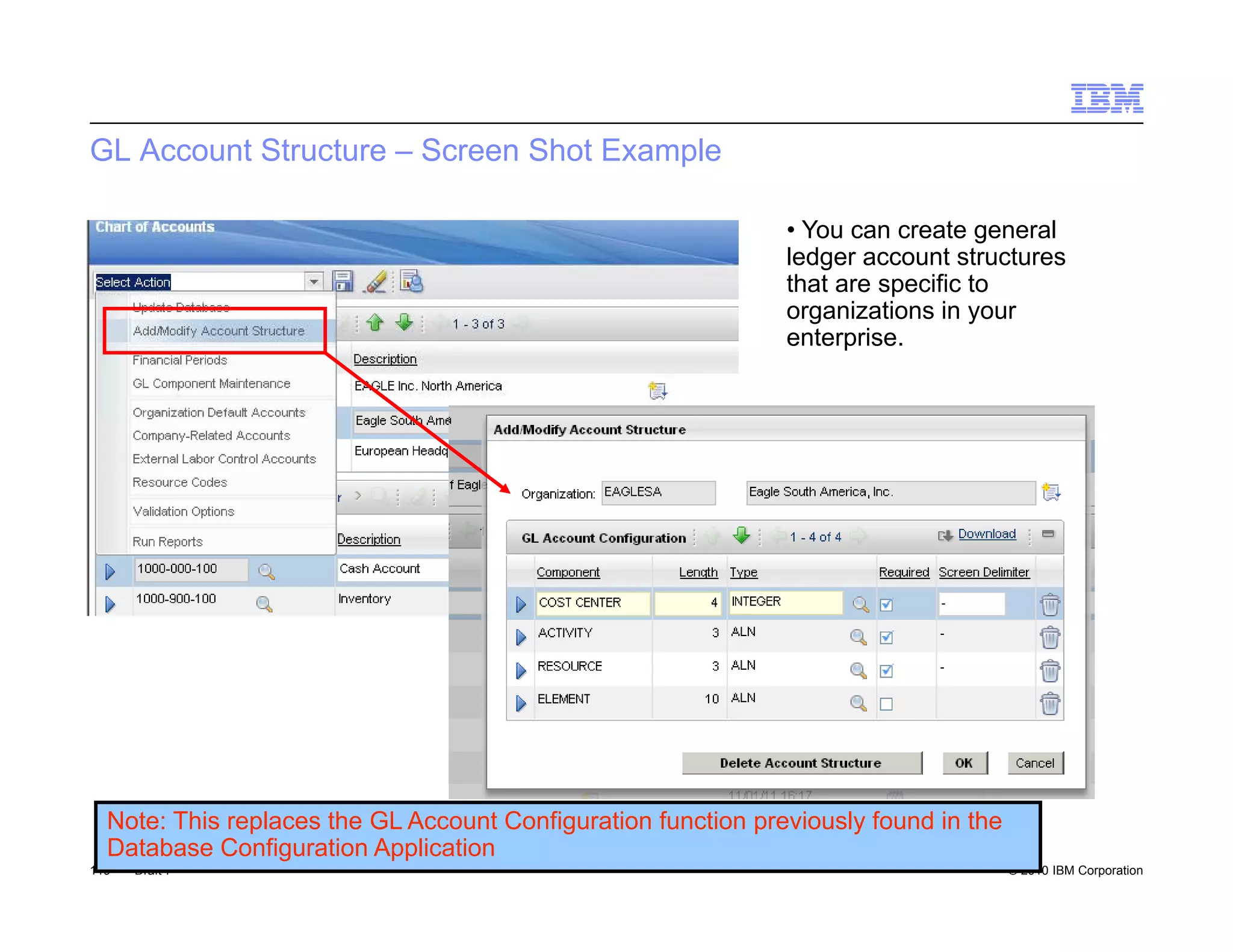Image resolution: width=1233 pixels, height=952 pixels.
Task: Open type lookup for RESOURCE row
Action: (x=859, y=670)
